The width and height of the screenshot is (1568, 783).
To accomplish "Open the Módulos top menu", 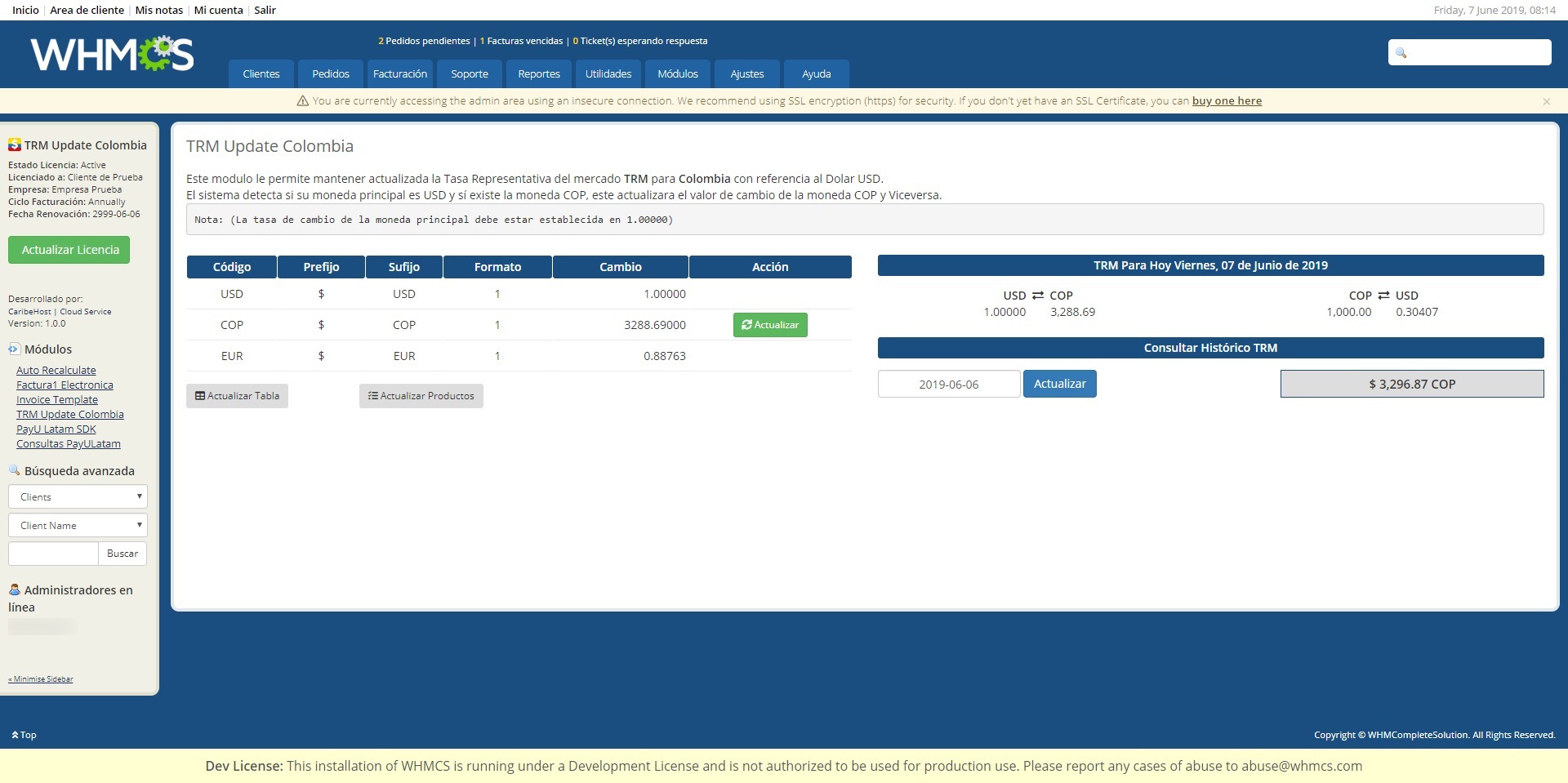I will (x=678, y=73).
